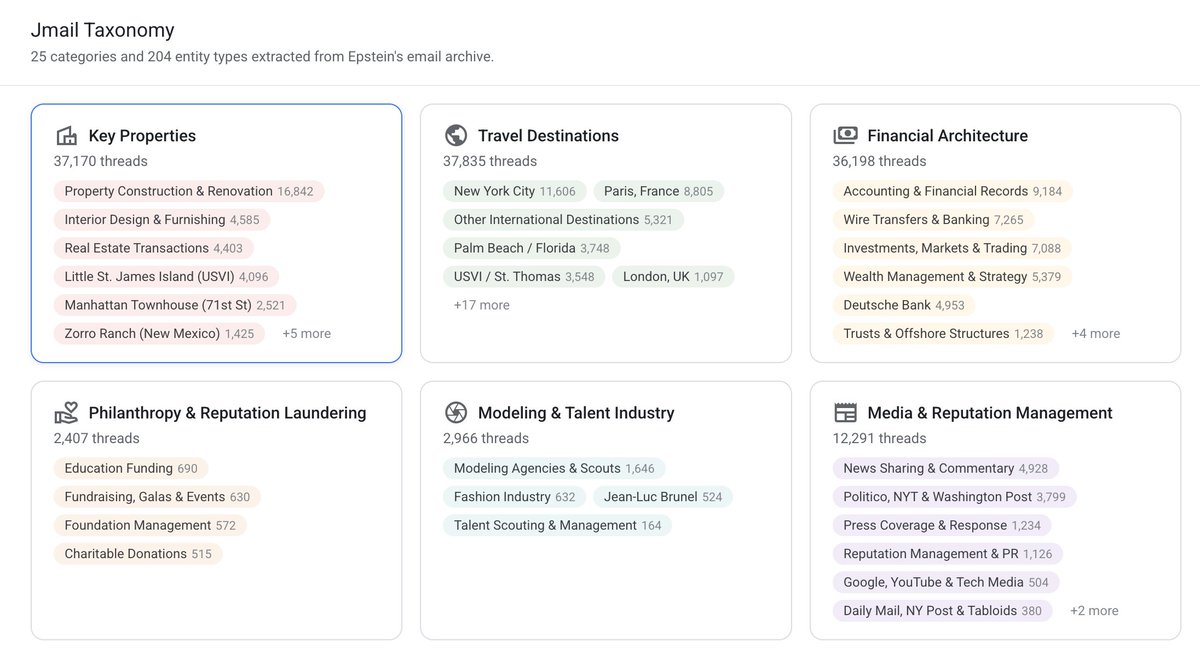Click the Philanthropy hands icon

coord(67,411)
